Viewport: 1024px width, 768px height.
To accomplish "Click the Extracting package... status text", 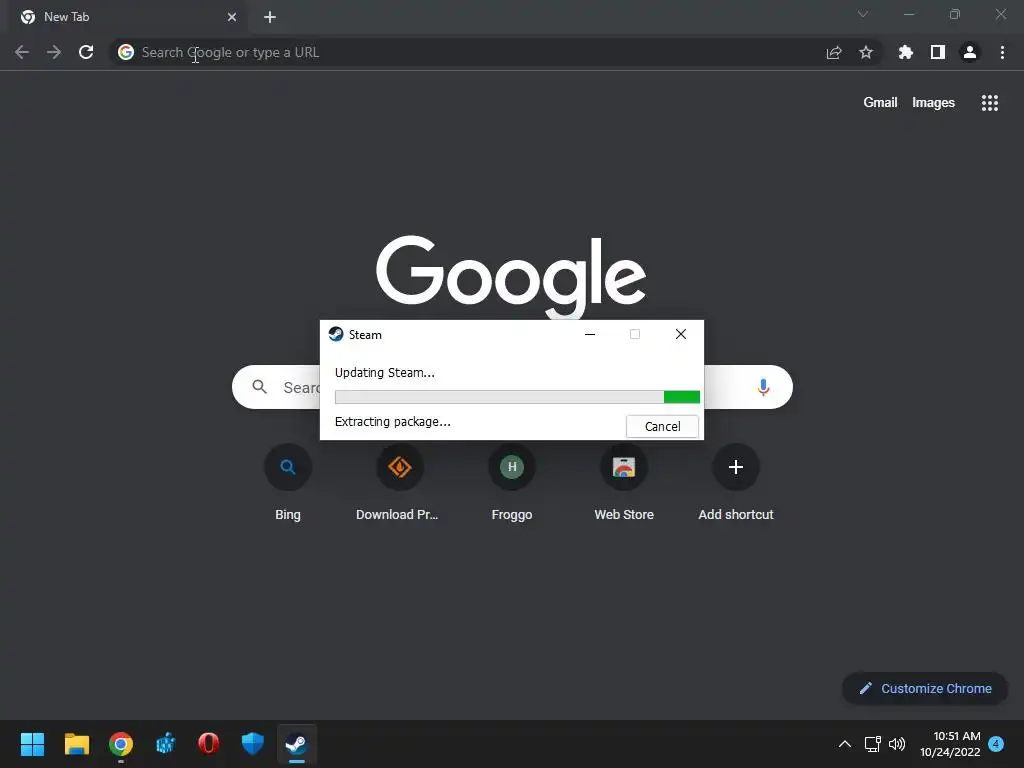I will coord(392,422).
